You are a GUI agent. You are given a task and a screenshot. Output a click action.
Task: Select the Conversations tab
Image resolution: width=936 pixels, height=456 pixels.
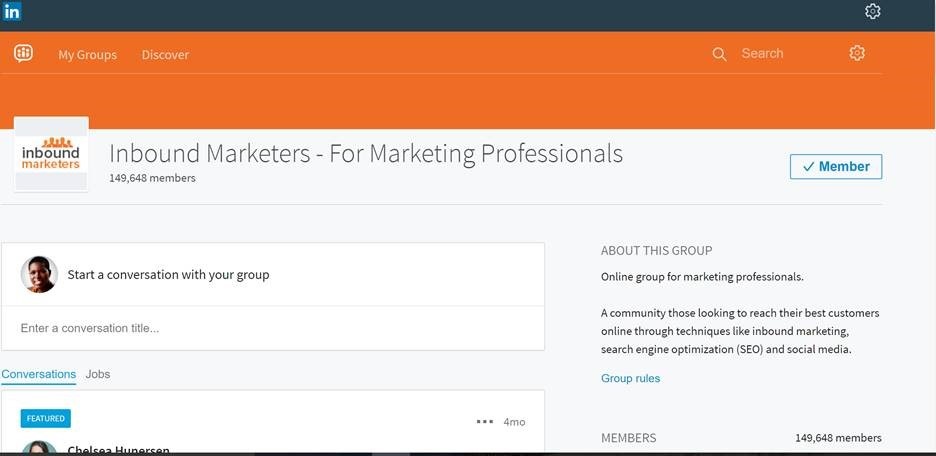pyautogui.click(x=39, y=374)
